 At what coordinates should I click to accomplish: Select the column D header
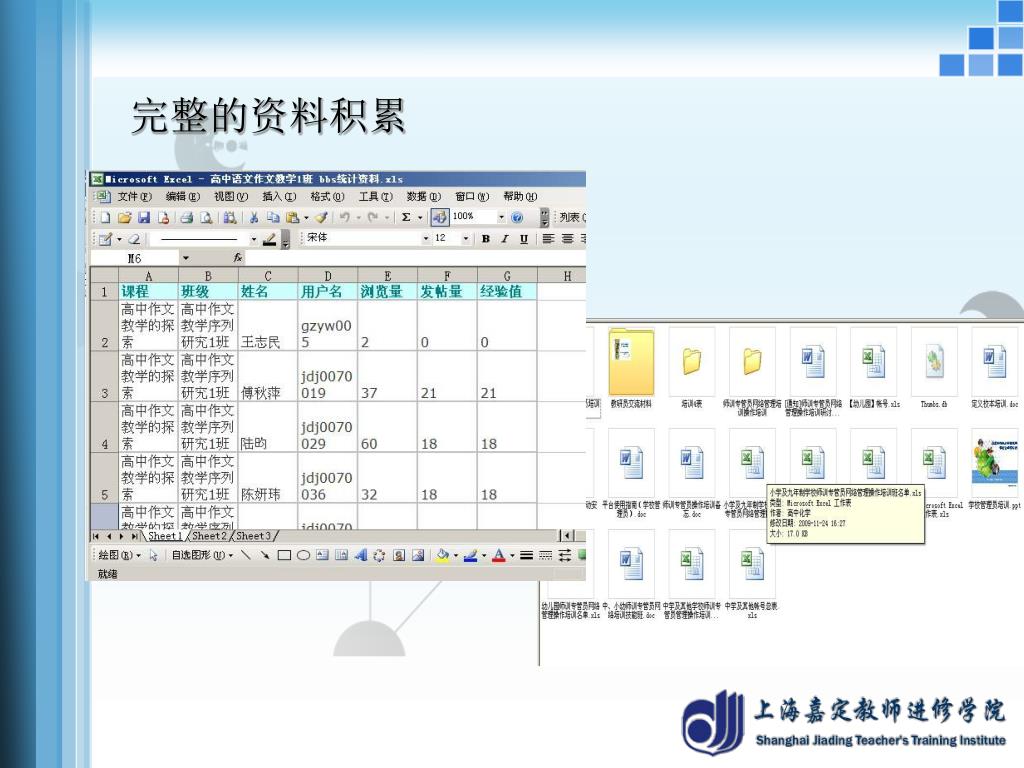coord(328,276)
